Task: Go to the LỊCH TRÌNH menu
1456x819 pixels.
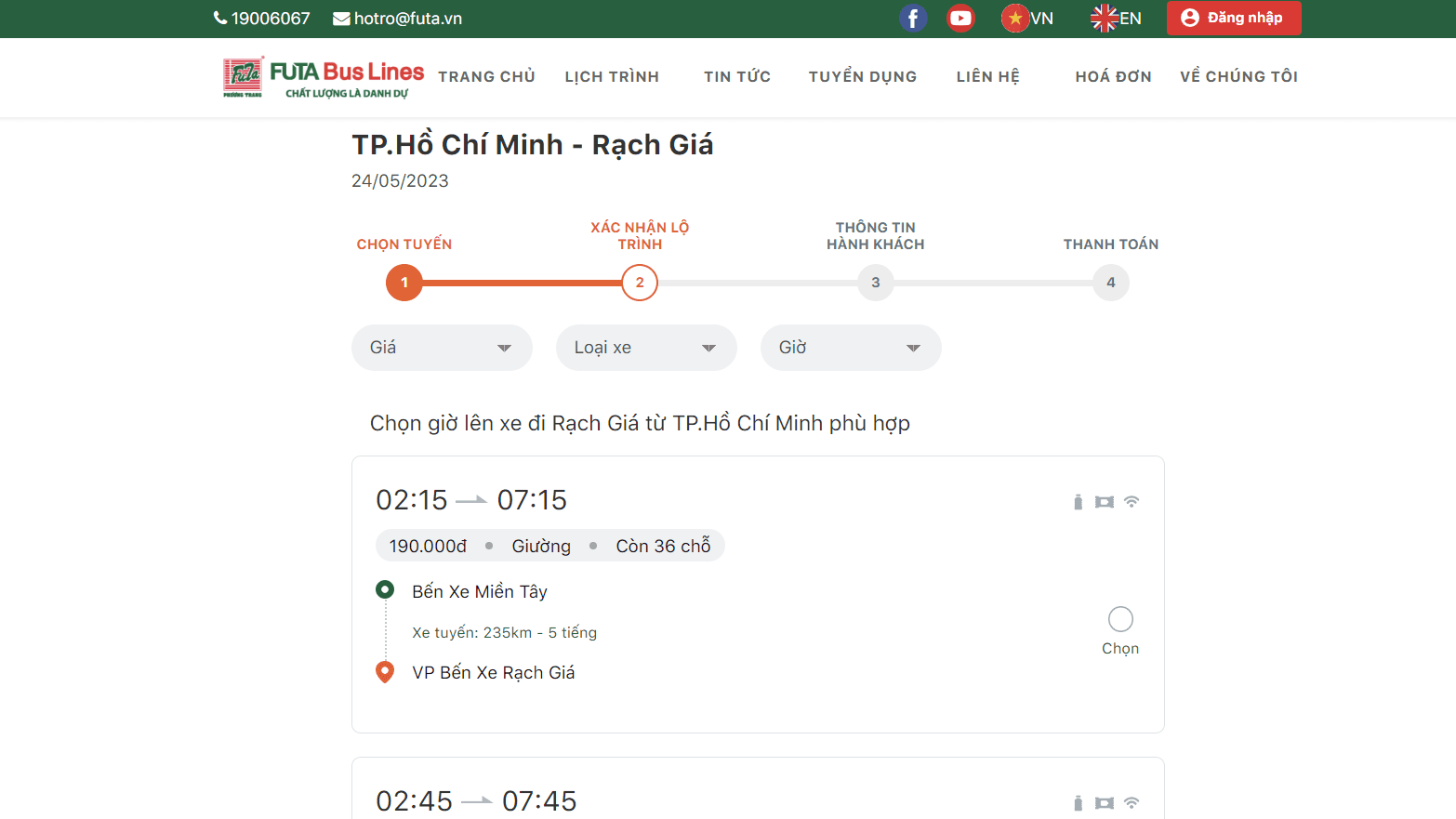Action: pos(612,77)
